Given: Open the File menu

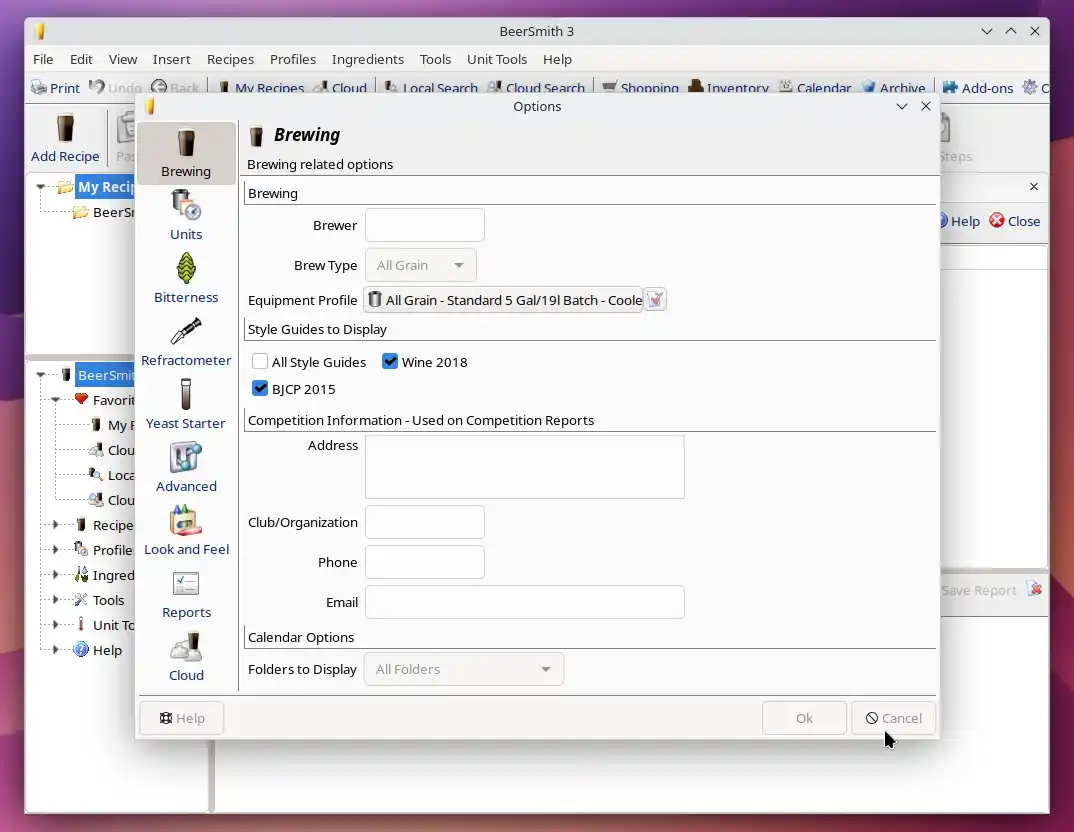Looking at the screenshot, I should coord(43,60).
